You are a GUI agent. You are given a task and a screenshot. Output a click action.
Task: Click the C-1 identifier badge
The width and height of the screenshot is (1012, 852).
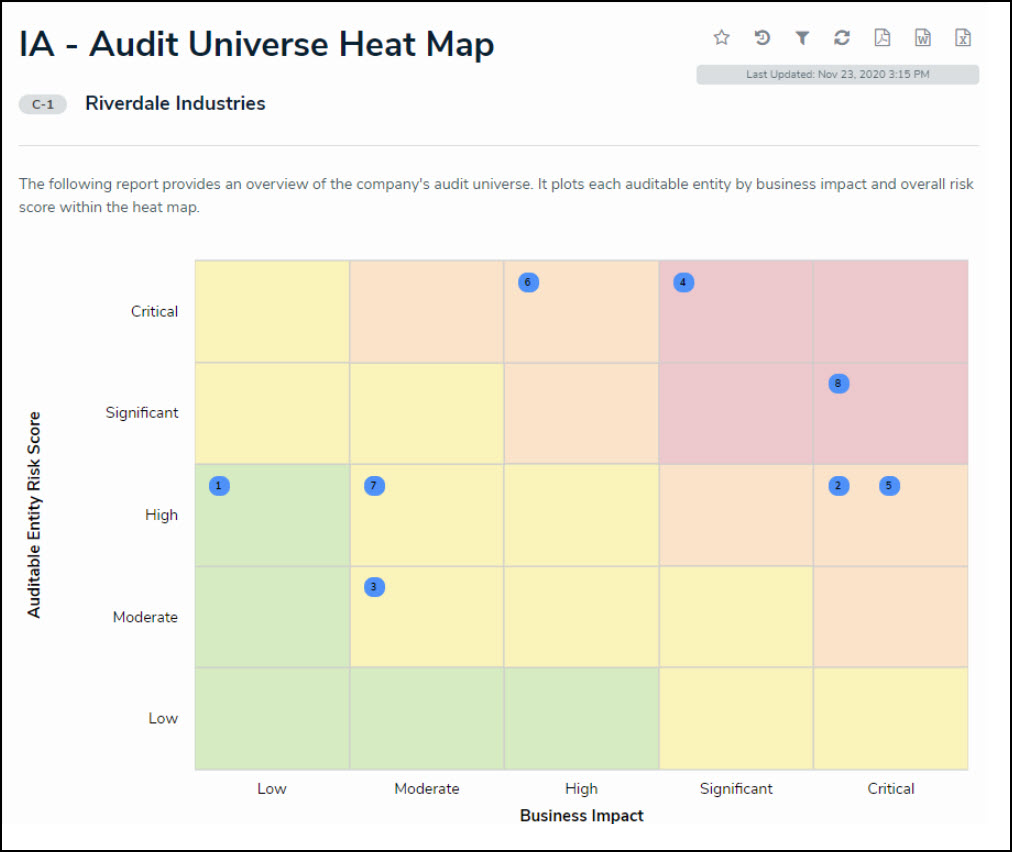(42, 104)
